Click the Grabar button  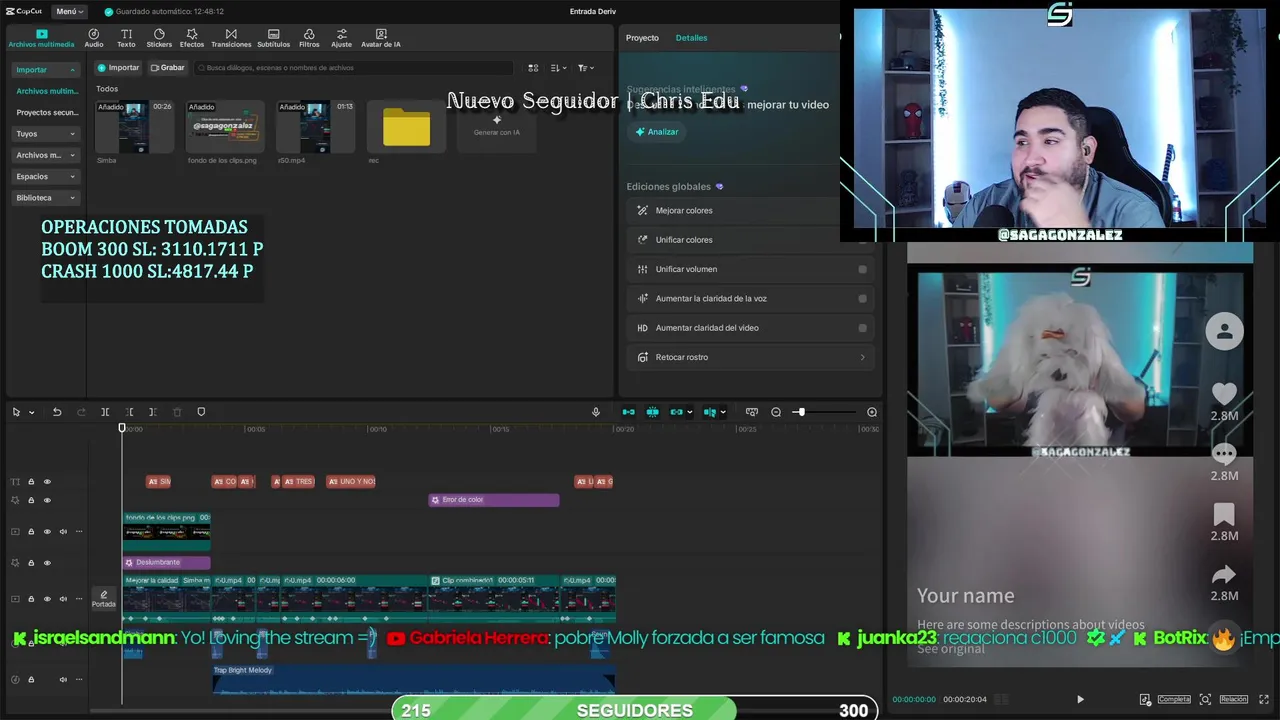pos(167,68)
